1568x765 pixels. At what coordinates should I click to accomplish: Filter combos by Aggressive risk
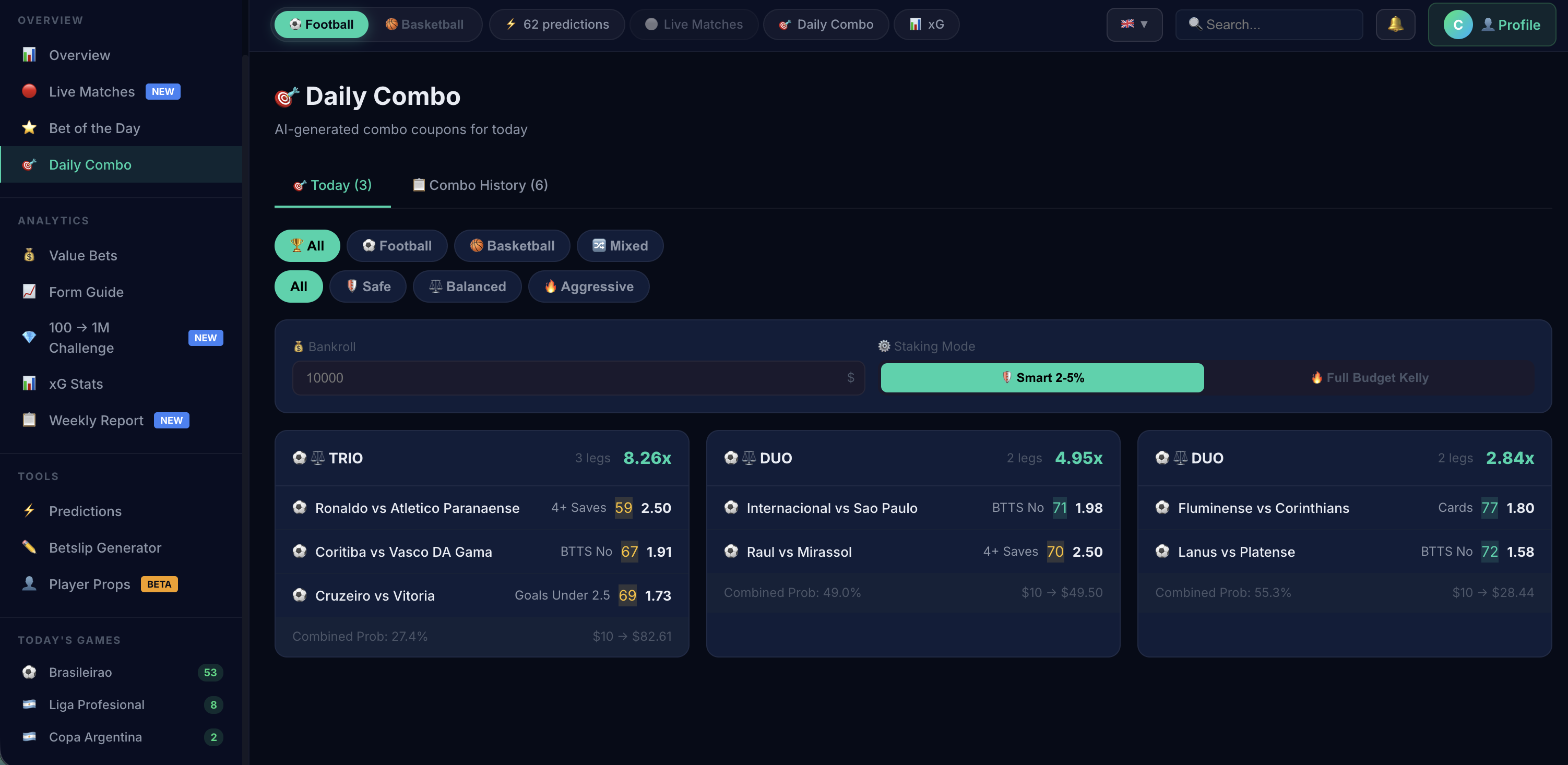(588, 286)
